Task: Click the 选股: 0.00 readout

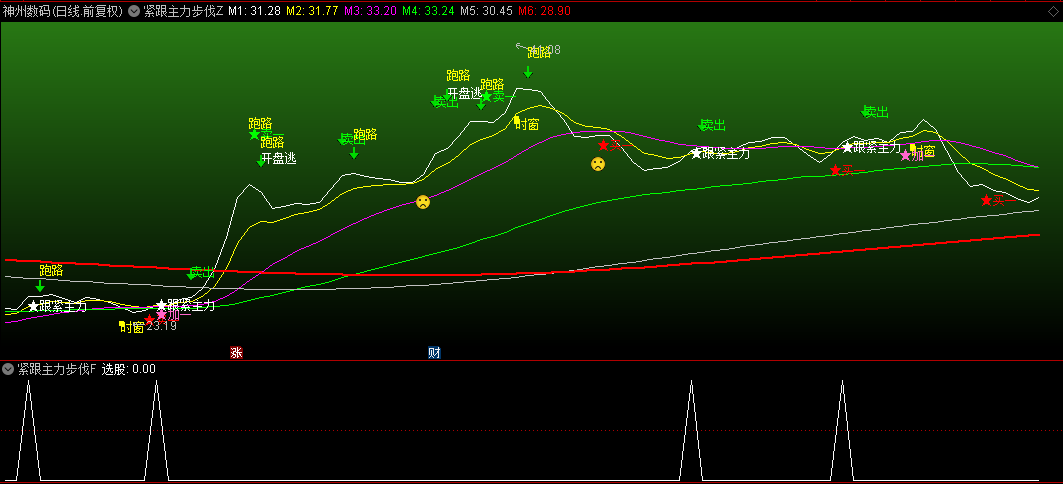Action: pos(129,369)
